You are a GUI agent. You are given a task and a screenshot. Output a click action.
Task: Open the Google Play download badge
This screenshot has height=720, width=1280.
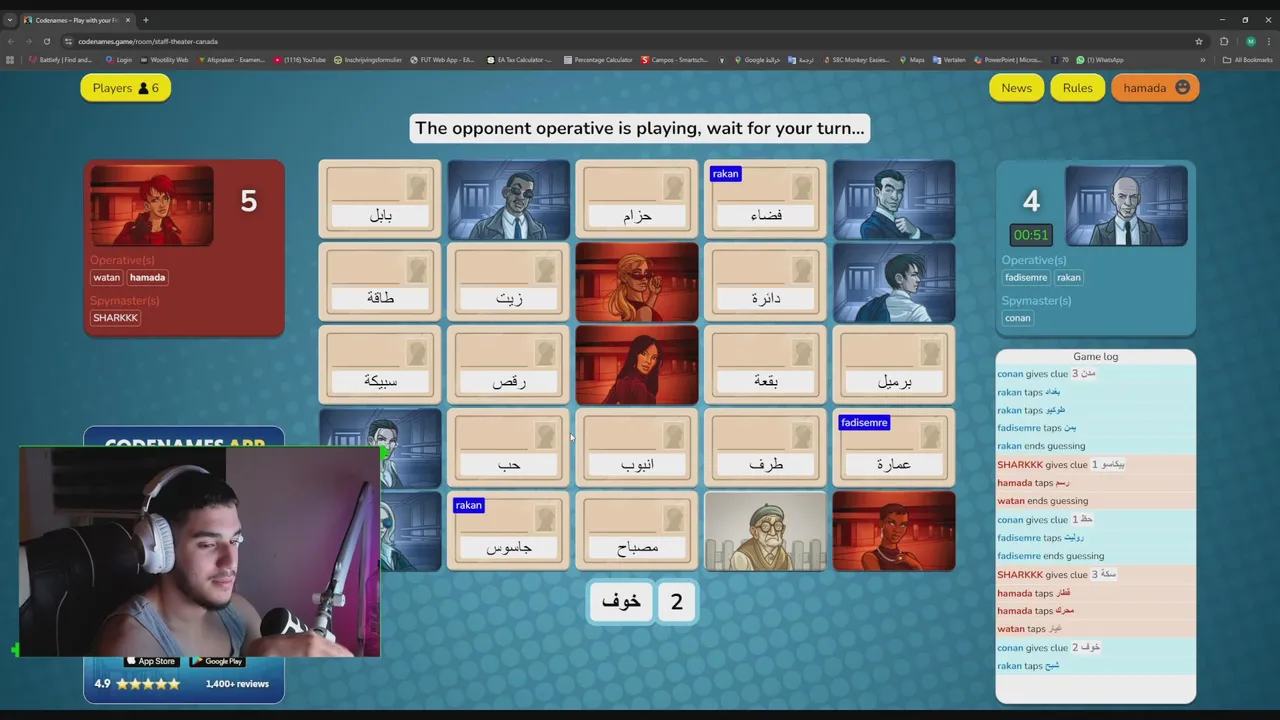pos(217,661)
